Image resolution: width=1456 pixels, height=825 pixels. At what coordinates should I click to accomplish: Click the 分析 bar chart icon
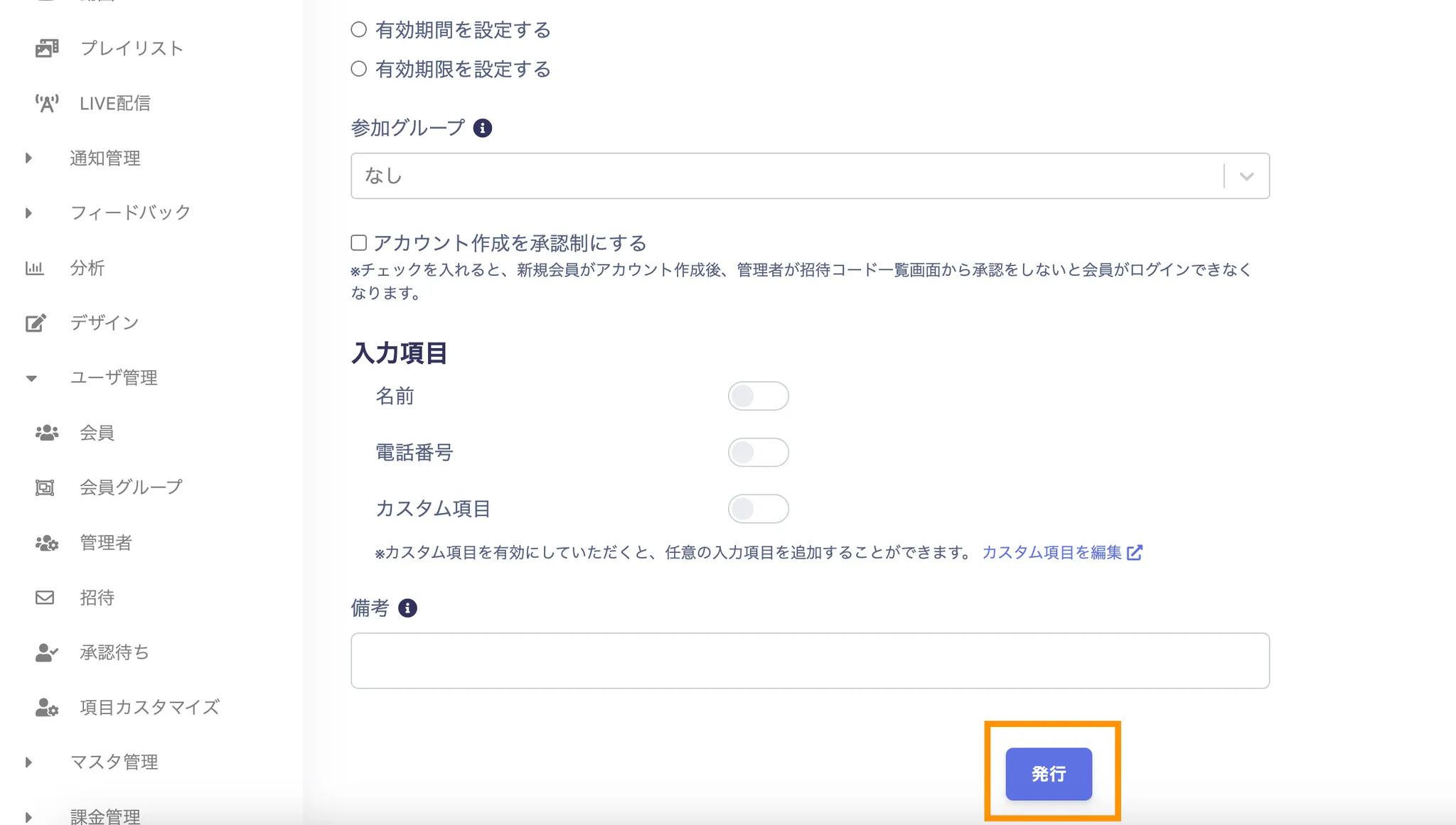tap(35, 268)
